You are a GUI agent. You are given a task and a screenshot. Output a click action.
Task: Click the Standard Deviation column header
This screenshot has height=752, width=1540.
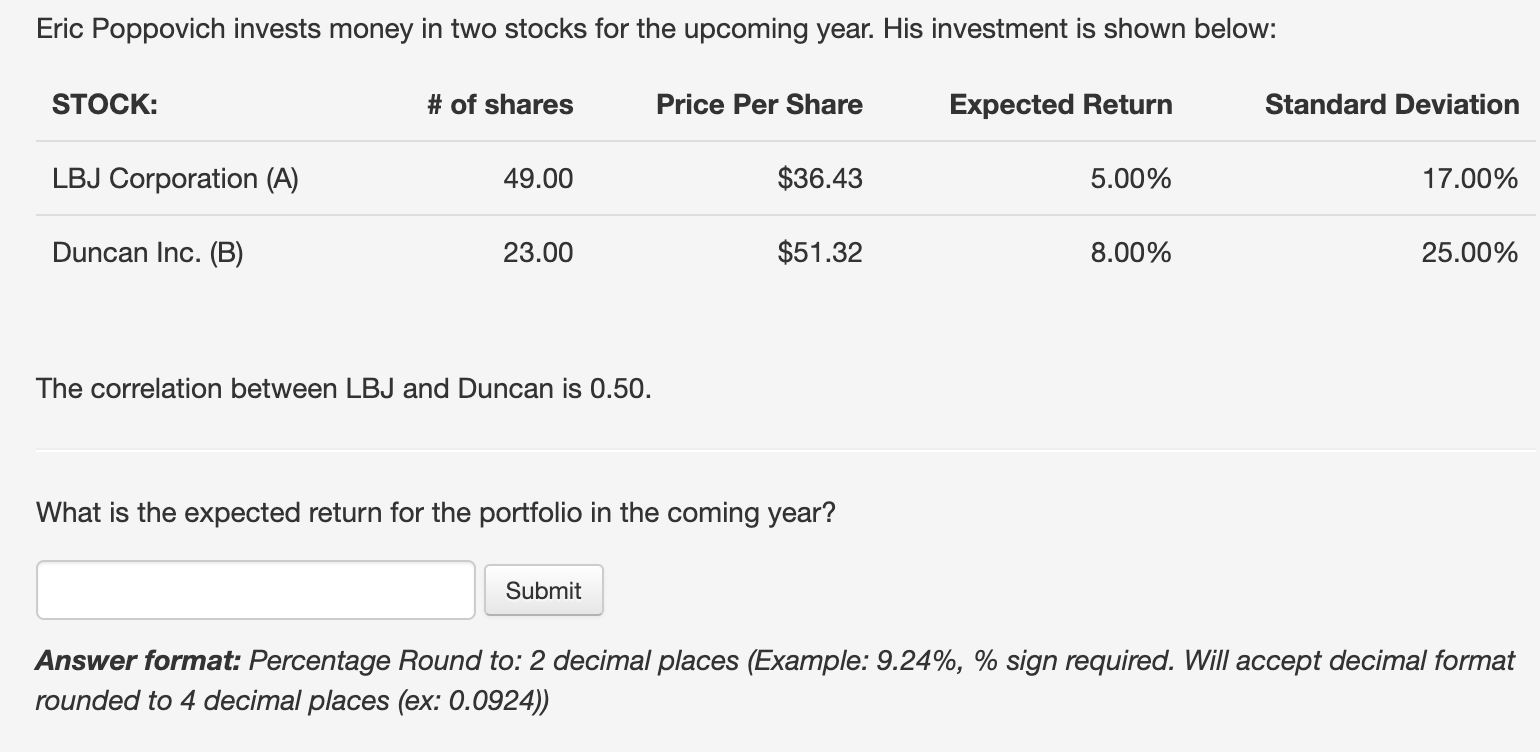(x=1392, y=105)
